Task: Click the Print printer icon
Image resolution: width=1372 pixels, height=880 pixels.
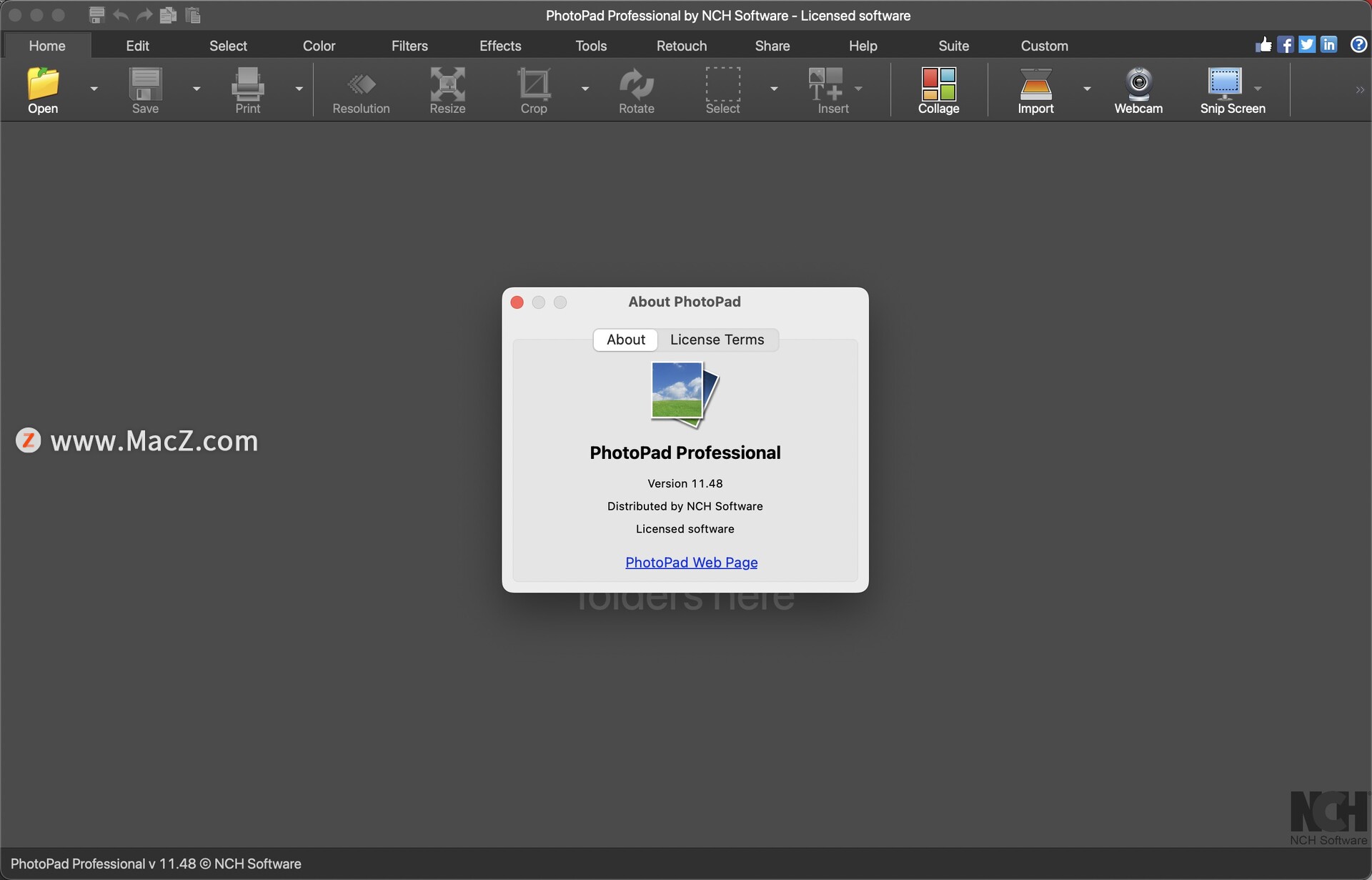Action: (248, 84)
